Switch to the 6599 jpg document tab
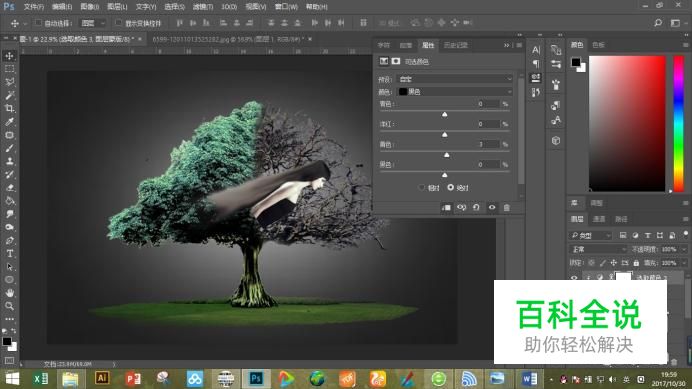The image size is (692, 389). click(x=228, y=39)
